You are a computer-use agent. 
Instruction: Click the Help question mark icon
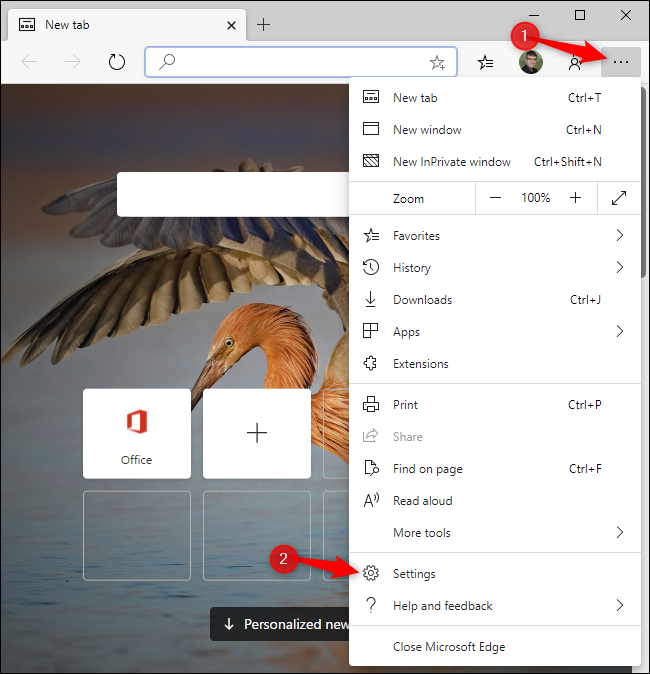click(371, 605)
